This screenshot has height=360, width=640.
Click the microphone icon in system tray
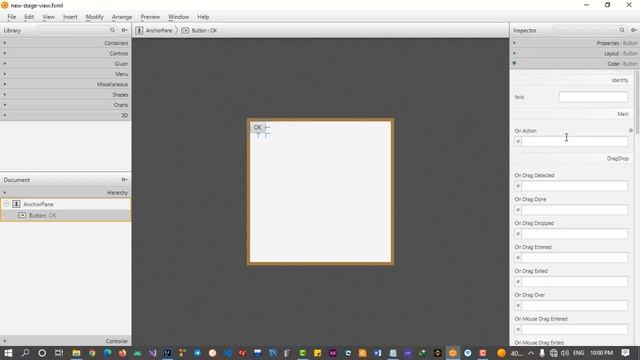point(542,353)
